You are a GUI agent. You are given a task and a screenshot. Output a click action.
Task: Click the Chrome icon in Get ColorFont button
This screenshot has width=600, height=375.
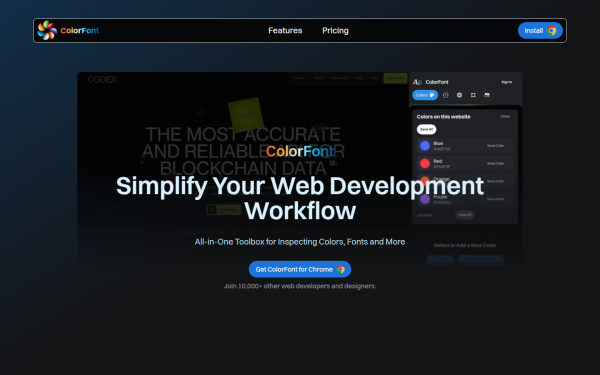(x=341, y=269)
